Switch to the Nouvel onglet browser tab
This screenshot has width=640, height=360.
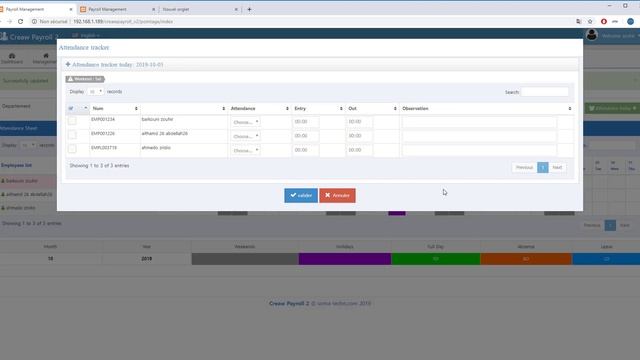[x=199, y=9]
